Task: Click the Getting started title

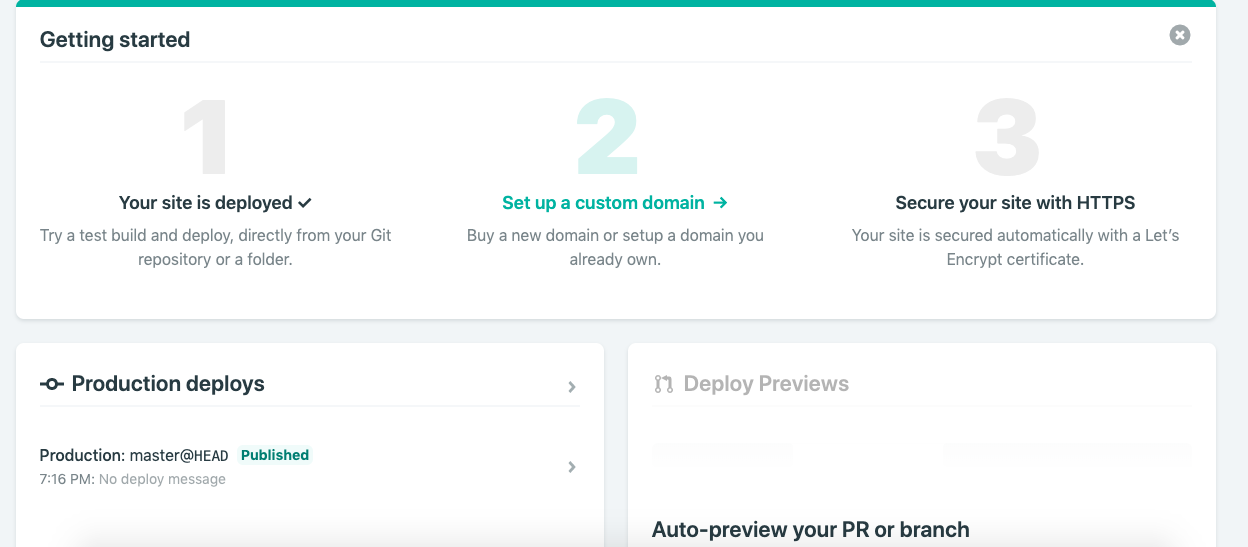Action: [115, 40]
